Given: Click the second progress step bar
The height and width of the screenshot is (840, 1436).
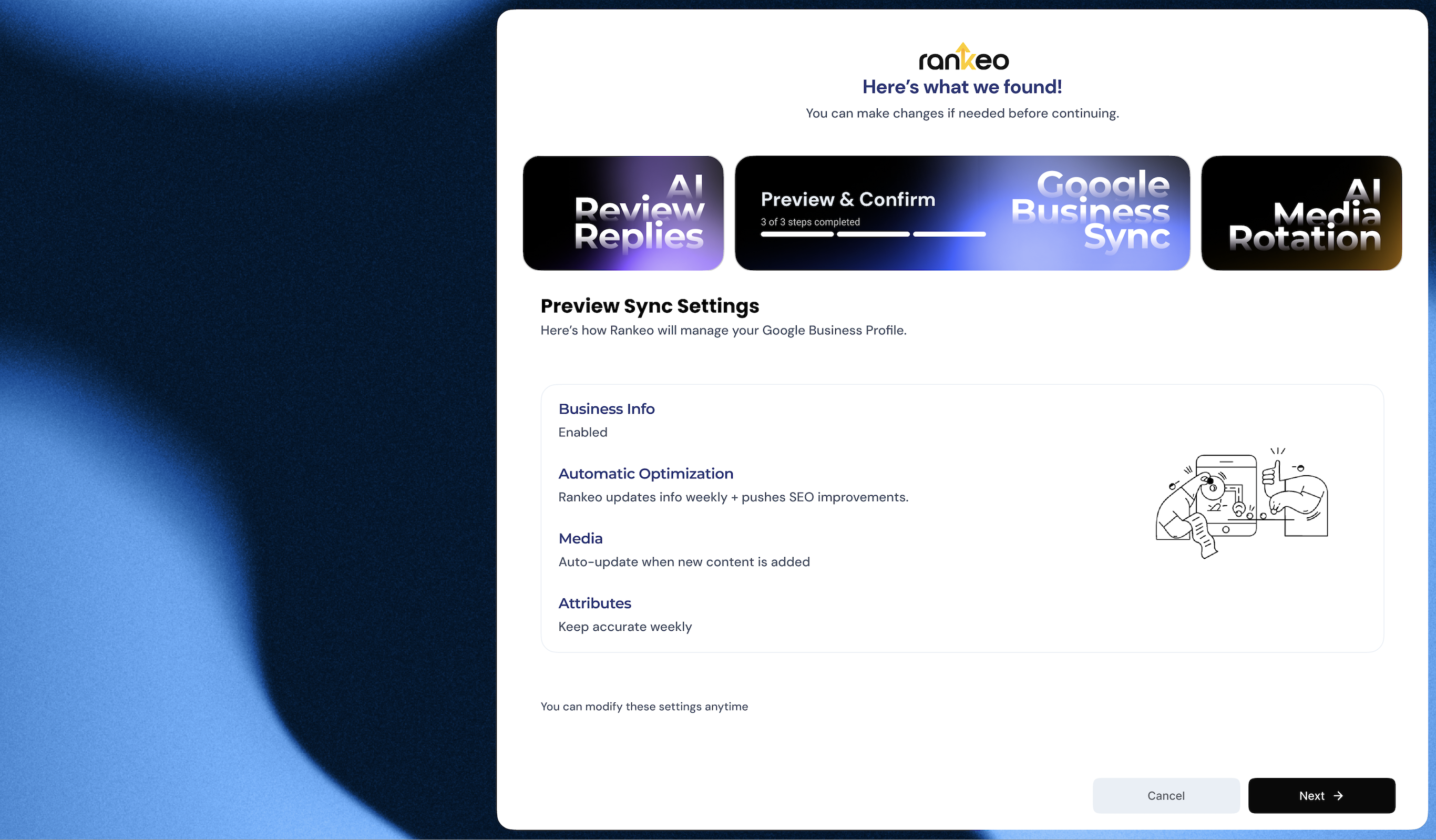Looking at the screenshot, I should (x=873, y=234).
